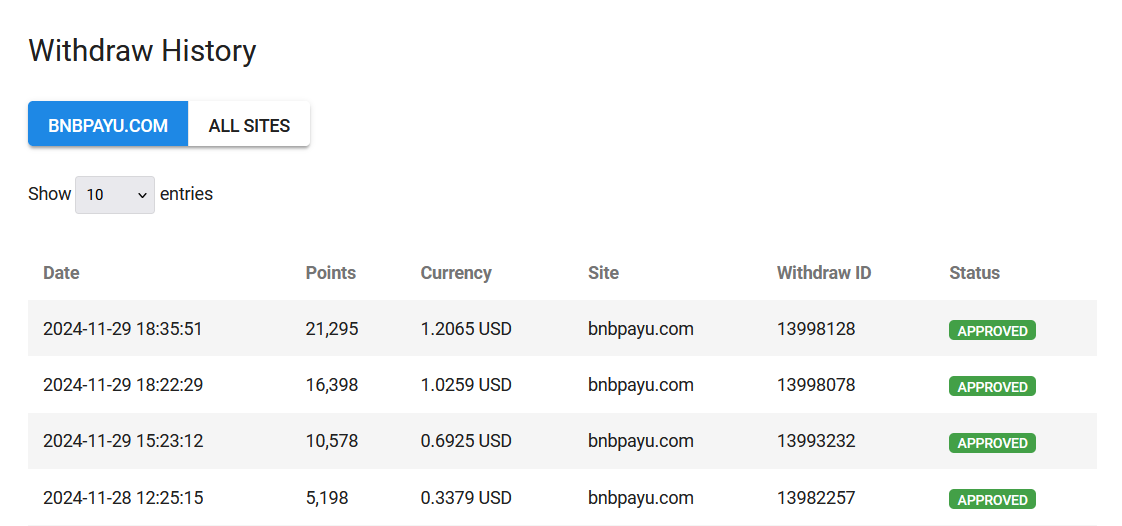Click bnbpayu.com site in 5,198 points row
The height and width of the screenshot is (526, 1122).
point(641,498)
